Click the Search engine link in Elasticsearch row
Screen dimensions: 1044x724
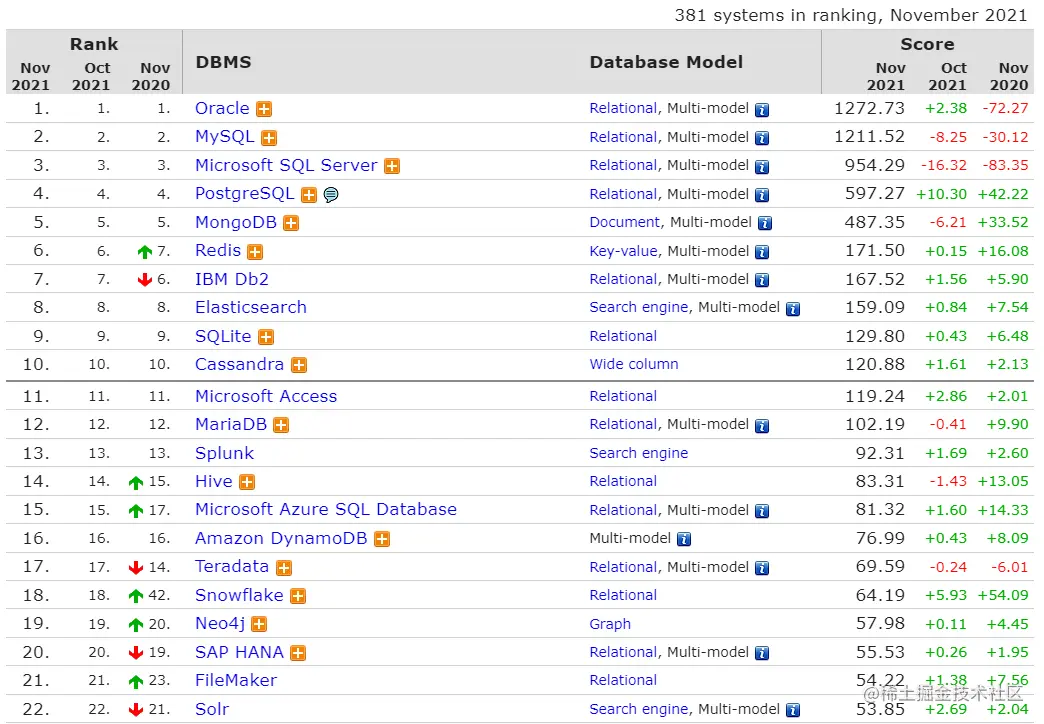click(x=639, y=307)
